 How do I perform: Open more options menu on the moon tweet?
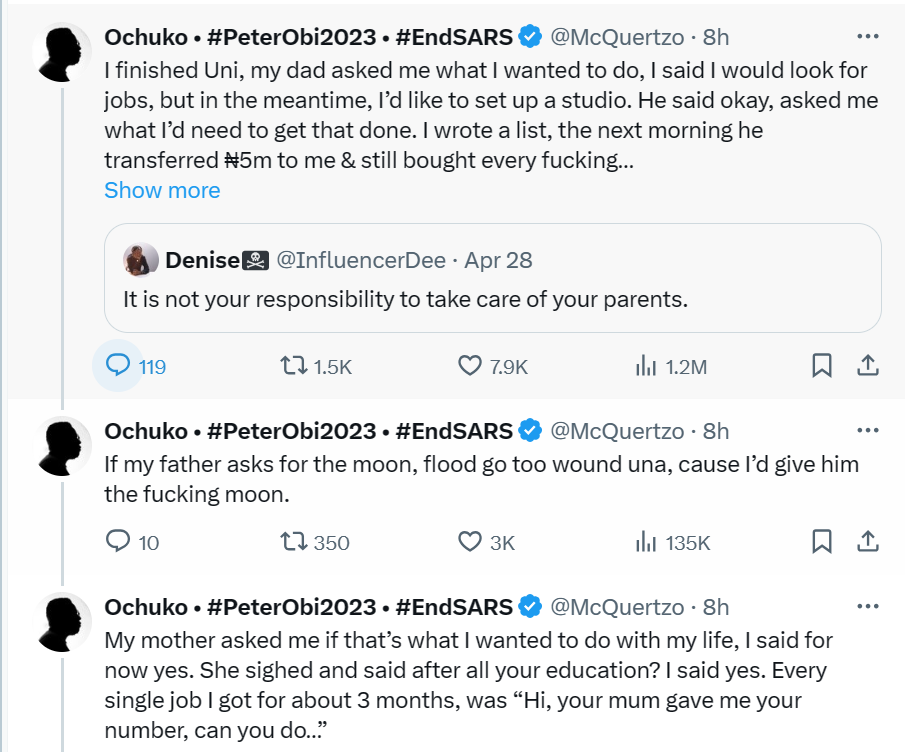(x=867, y=431)
